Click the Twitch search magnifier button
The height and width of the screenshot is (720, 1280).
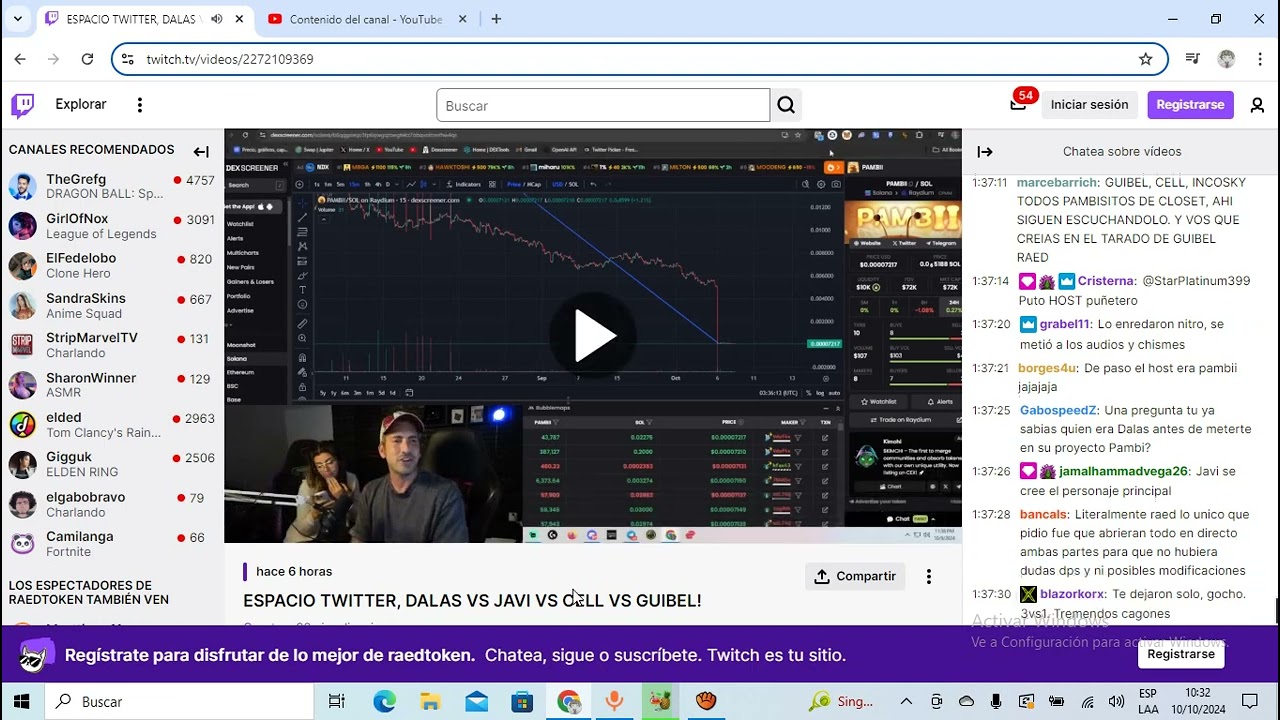click(x=786, y=105)
